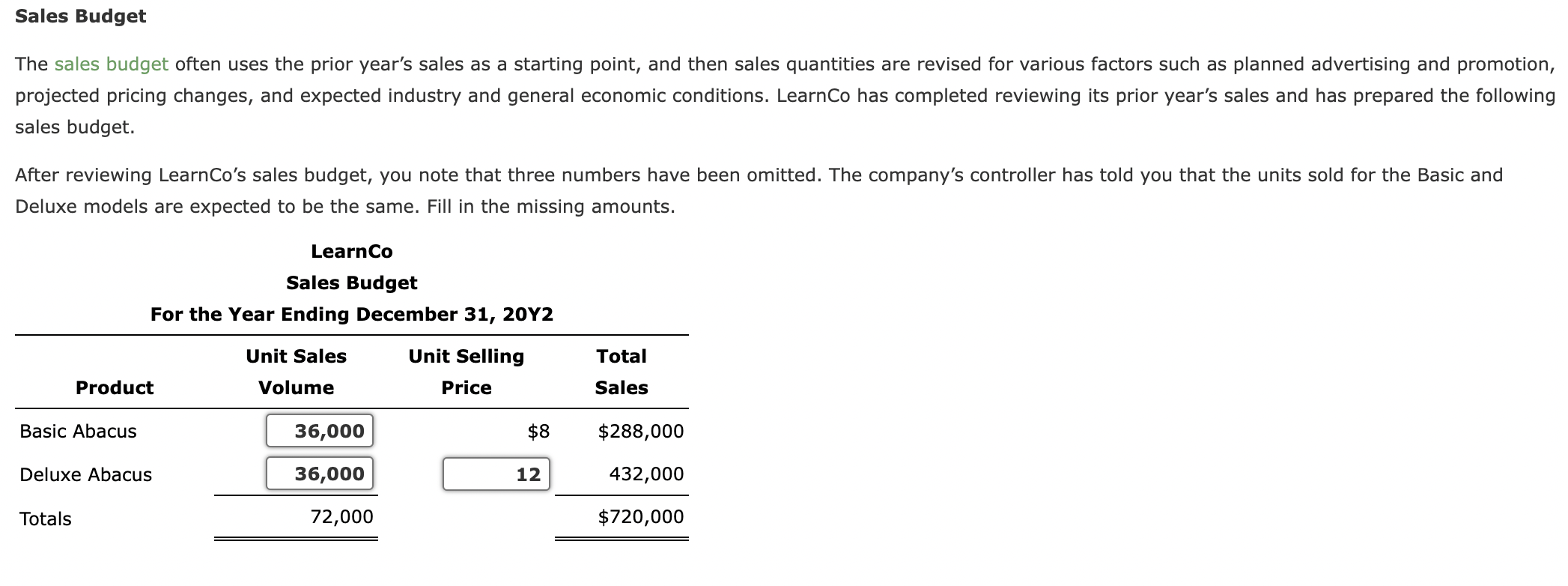
Task: Click the $720,000 grand total value
Action: click(x=641, y=517)
